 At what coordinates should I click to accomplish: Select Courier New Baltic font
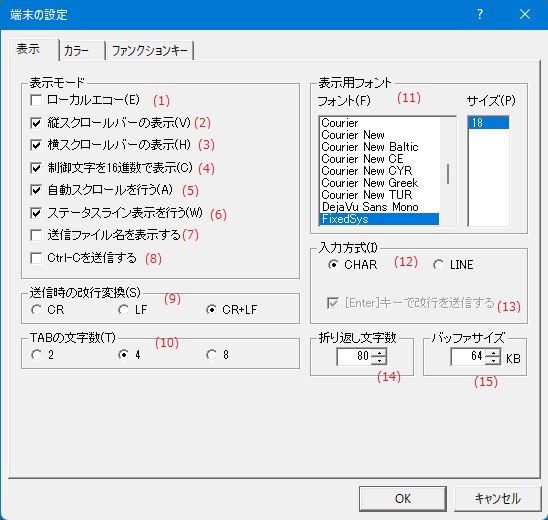[379, 147]
